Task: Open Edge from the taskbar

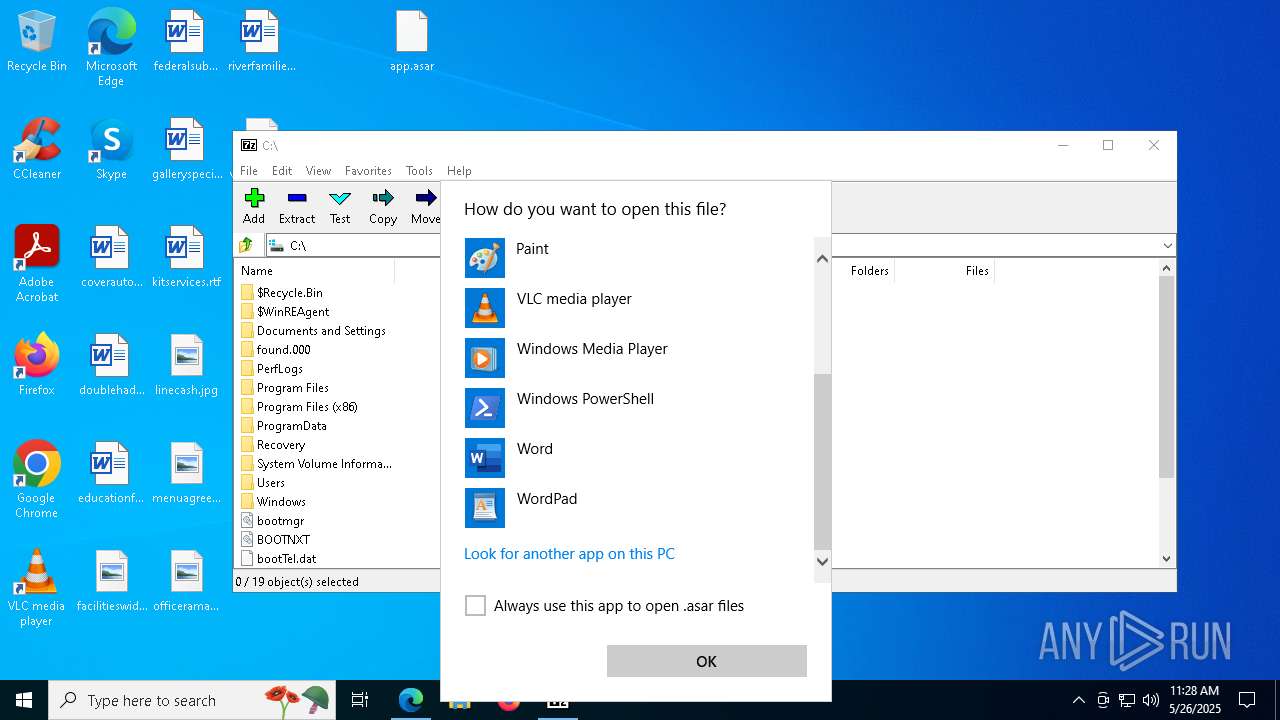Action: point(411,700)
